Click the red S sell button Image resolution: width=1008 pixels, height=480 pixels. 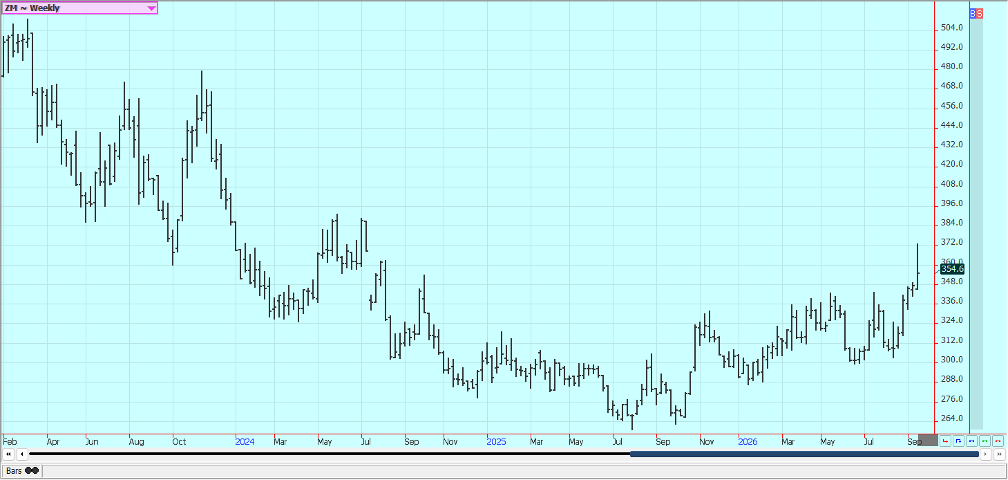click(x=979, y=13)
